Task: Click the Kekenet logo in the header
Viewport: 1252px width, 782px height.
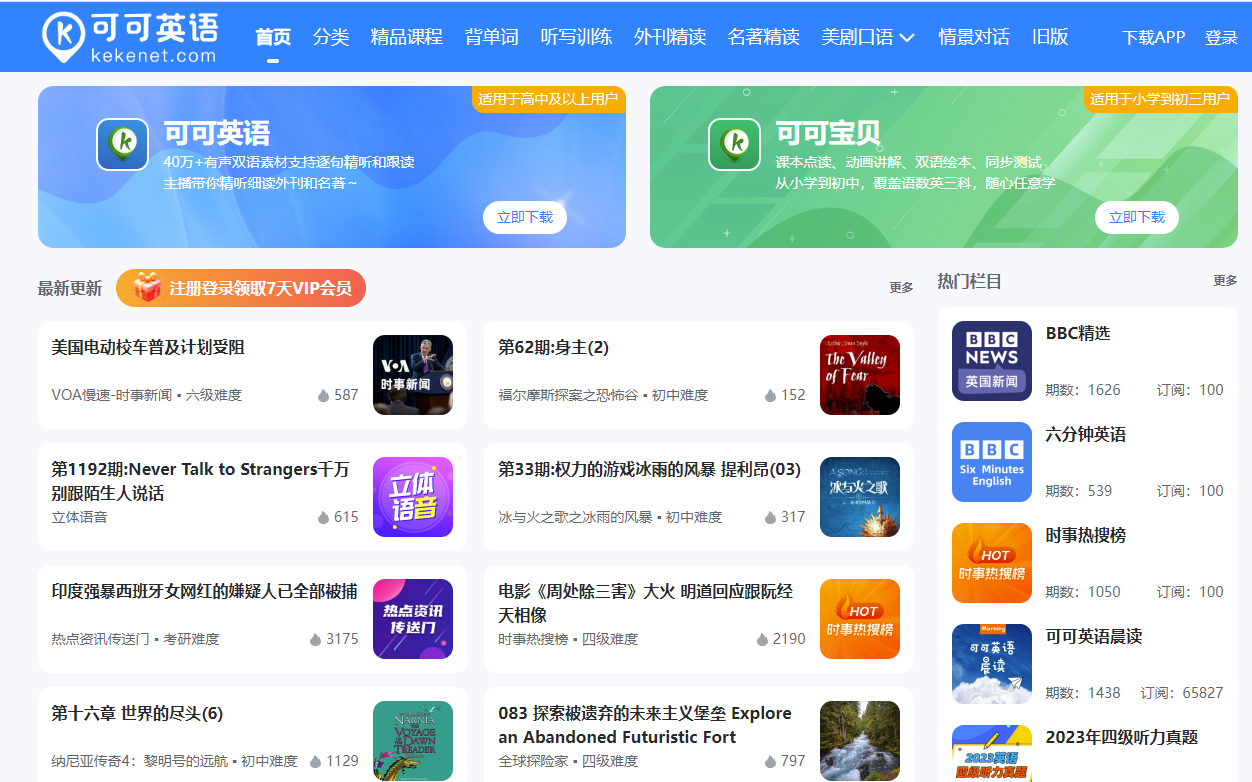Action: point(130,36)
